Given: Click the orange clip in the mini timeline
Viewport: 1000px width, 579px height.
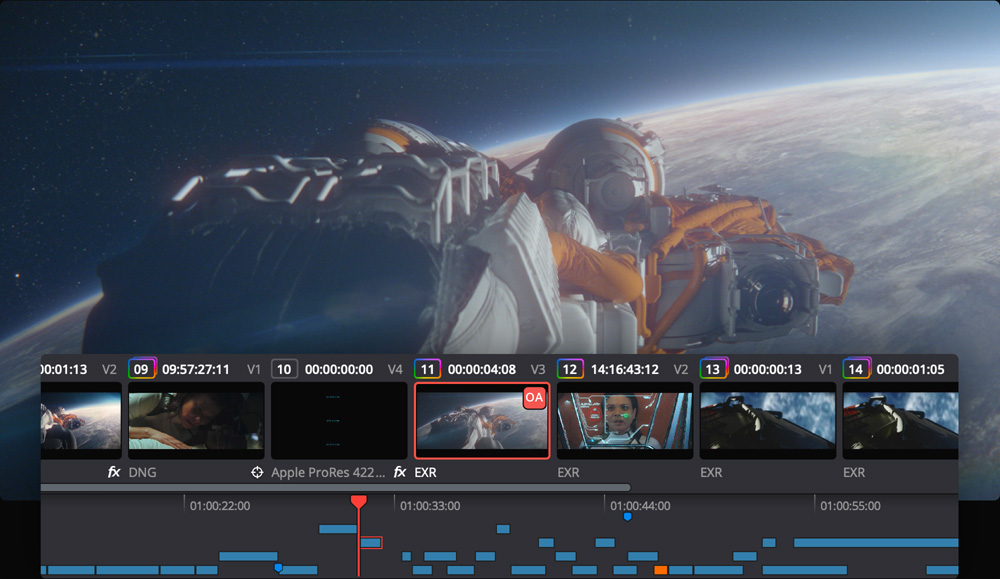Looking at the screenshot, I should (661, 570).
